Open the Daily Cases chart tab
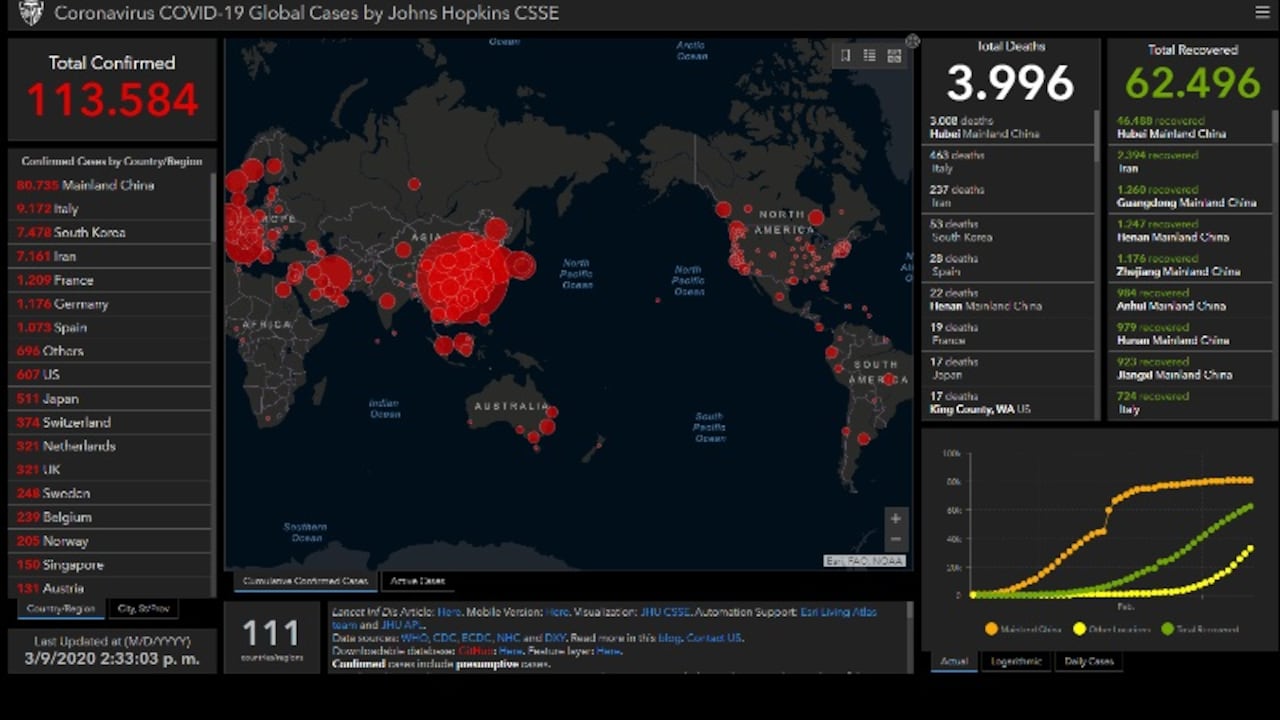 (x=1089, y=661)
